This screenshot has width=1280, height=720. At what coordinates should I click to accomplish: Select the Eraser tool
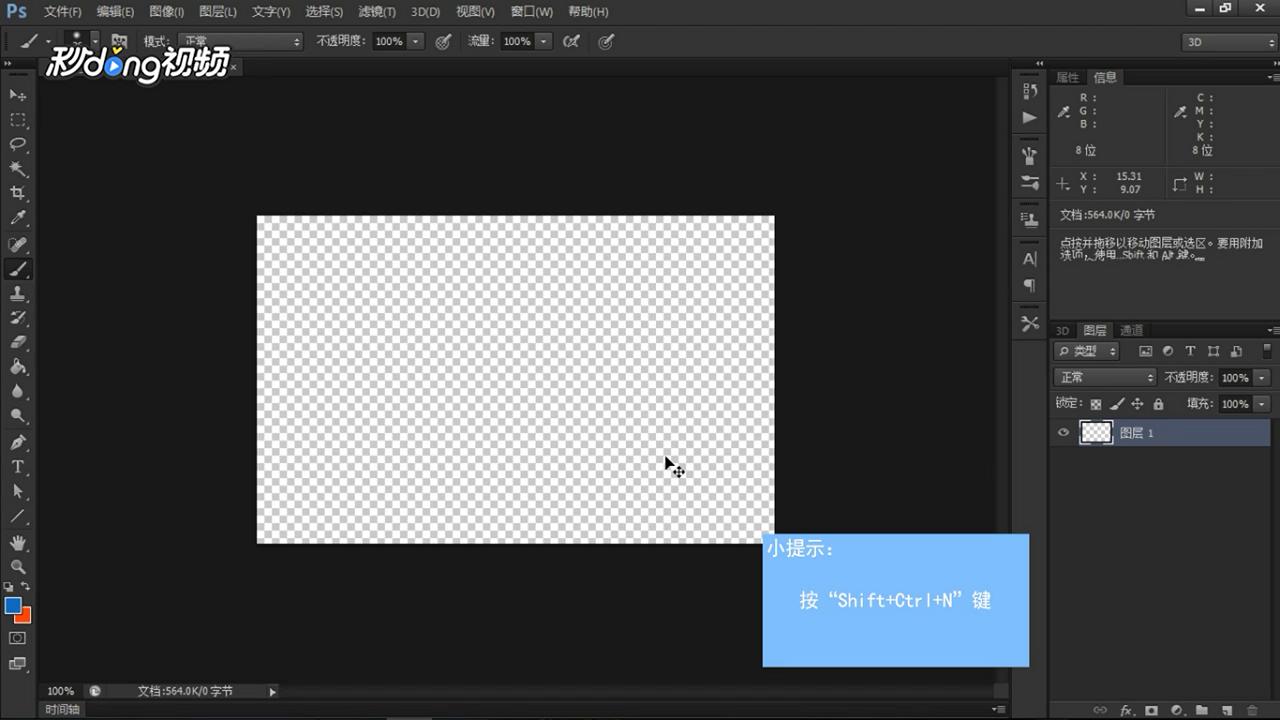[x=18, y=343]
